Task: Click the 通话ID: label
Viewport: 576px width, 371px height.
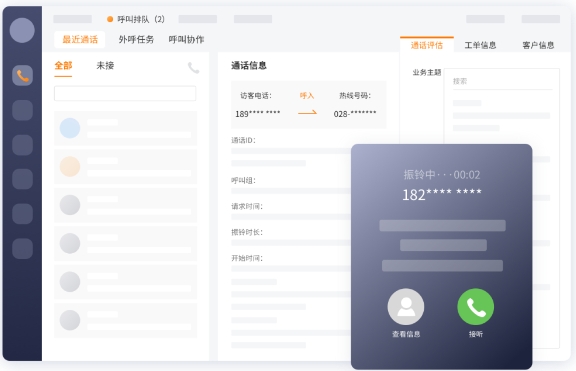Action: (x=243, y=140)
